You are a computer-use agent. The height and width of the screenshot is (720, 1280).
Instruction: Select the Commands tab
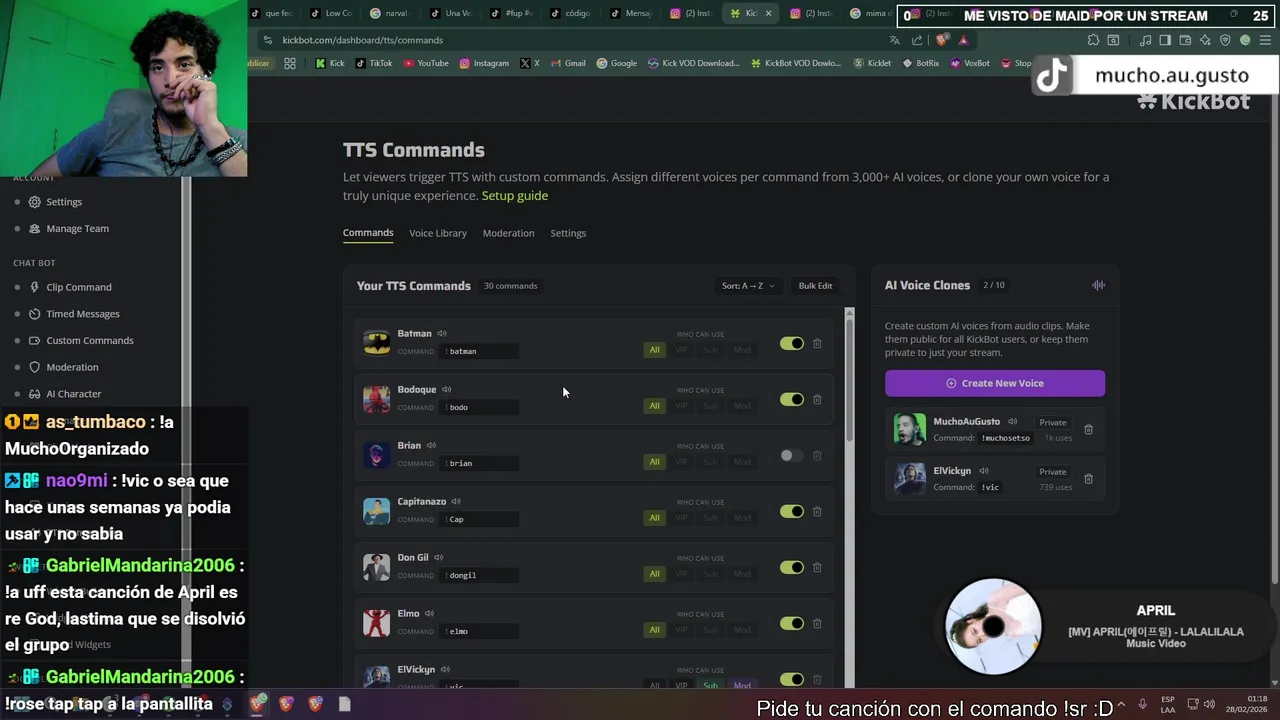368,233
